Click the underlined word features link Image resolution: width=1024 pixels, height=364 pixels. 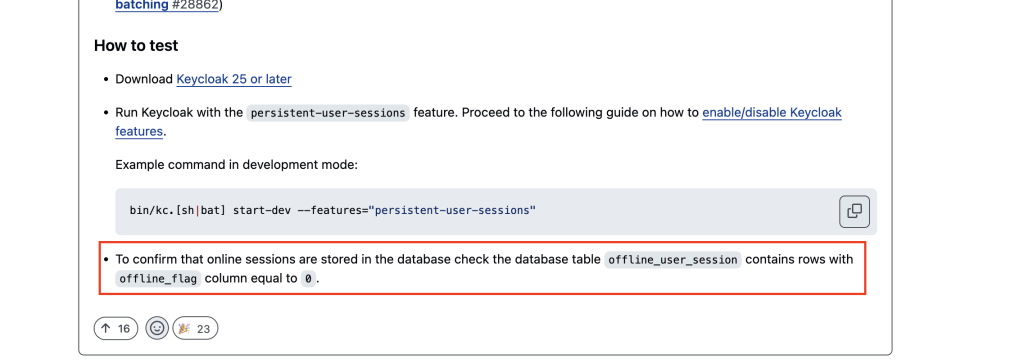pyautogui.click(x=138, y=131)
